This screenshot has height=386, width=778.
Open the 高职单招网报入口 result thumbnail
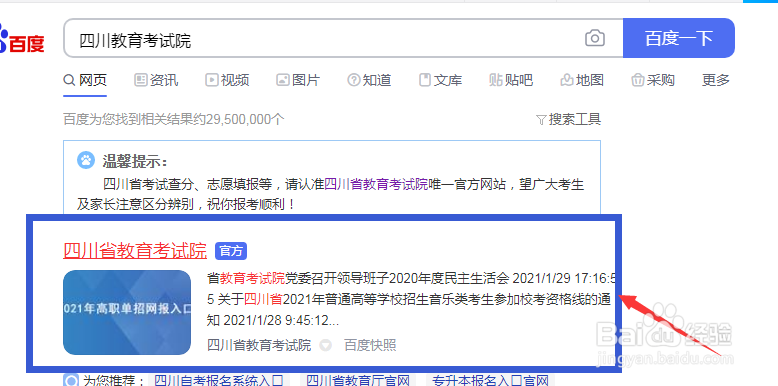click(127, 313)
